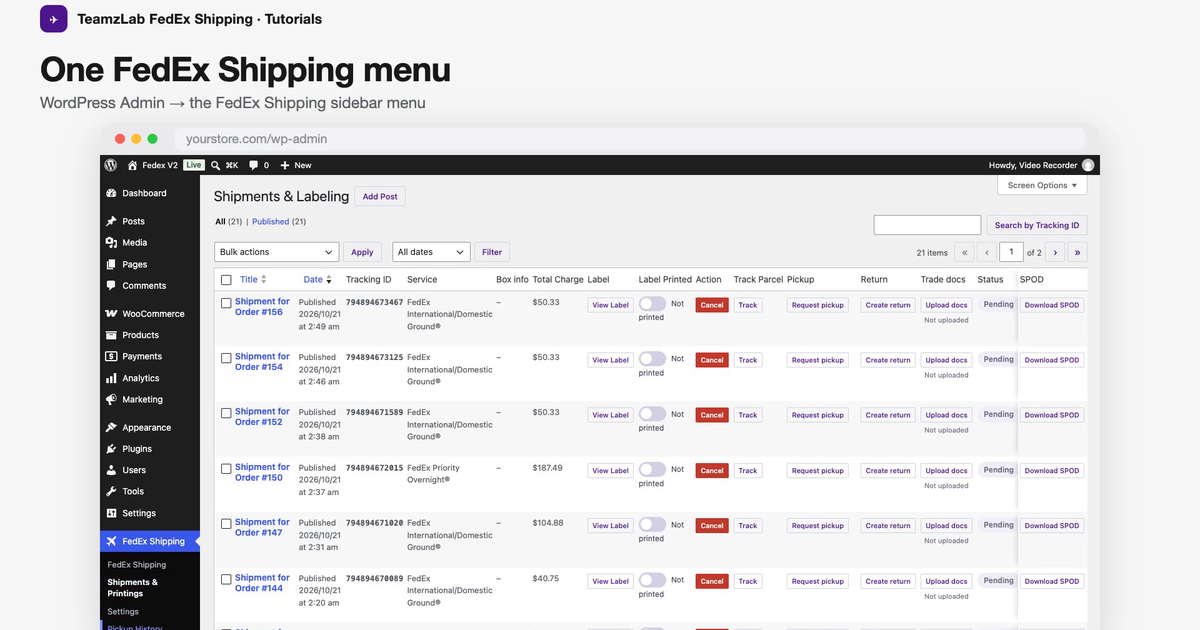This screenshot has width=1200, height=630.
Task: Open FedEx Shipping submenu entry
Action: pos(137,565)
